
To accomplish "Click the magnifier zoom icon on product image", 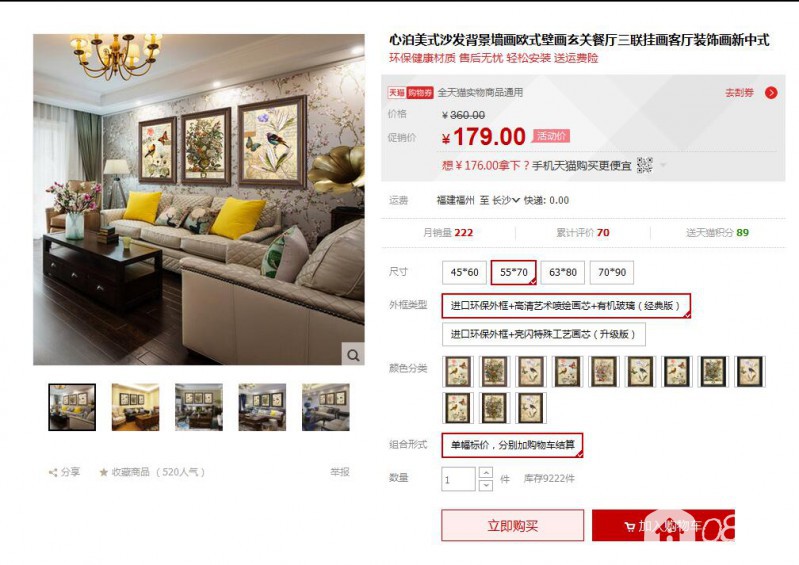I will (x=353, y=355).
